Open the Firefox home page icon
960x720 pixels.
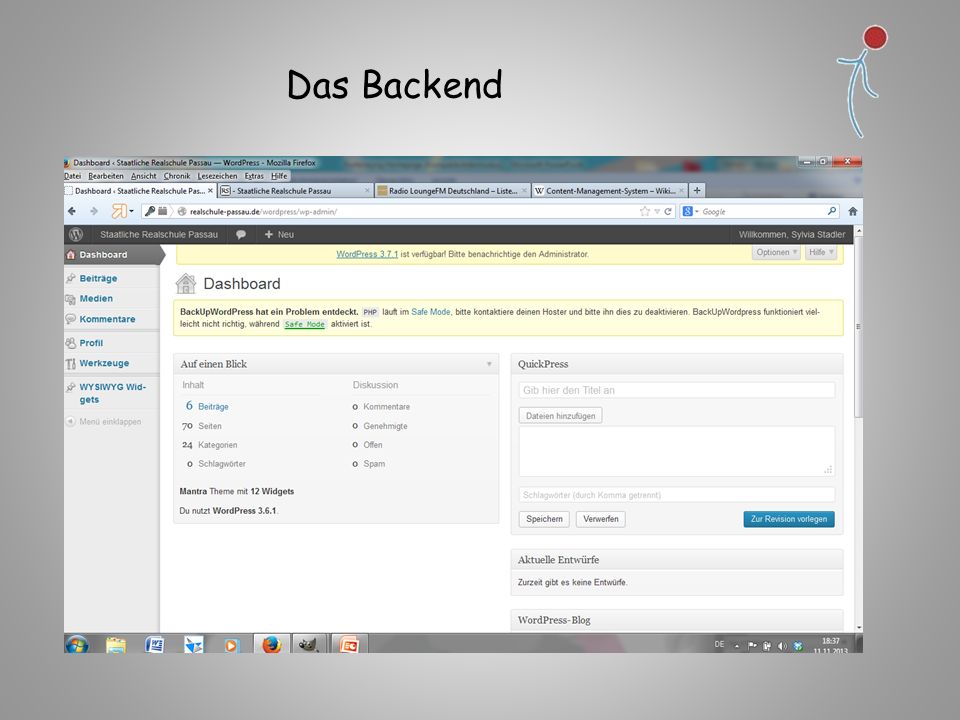[x=853, y=211]
